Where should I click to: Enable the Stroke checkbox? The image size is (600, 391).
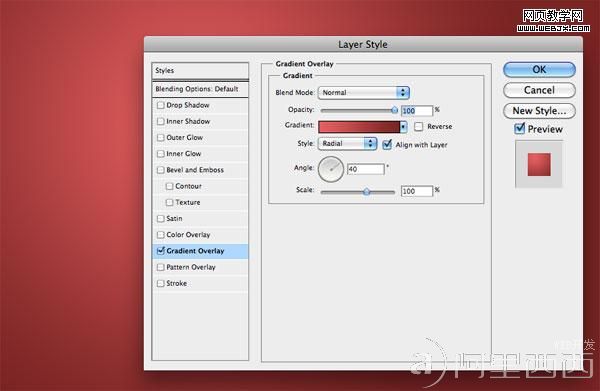point(161,283)
